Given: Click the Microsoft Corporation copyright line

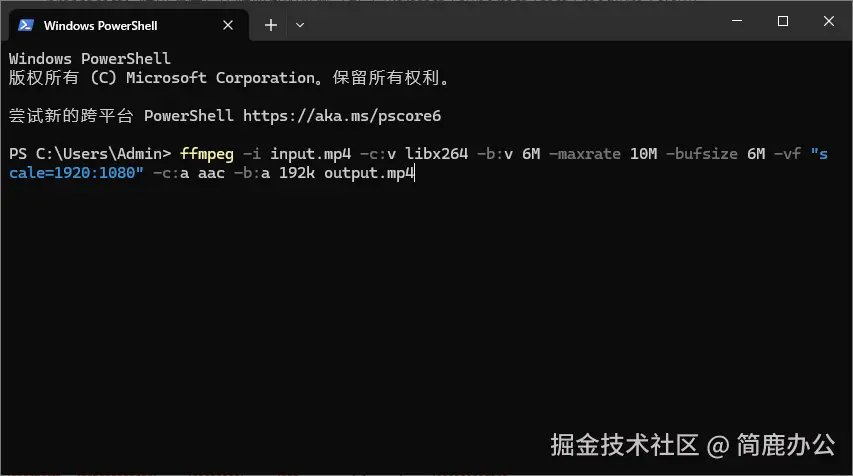Looking at the screenshot, I should click(228, 78).
